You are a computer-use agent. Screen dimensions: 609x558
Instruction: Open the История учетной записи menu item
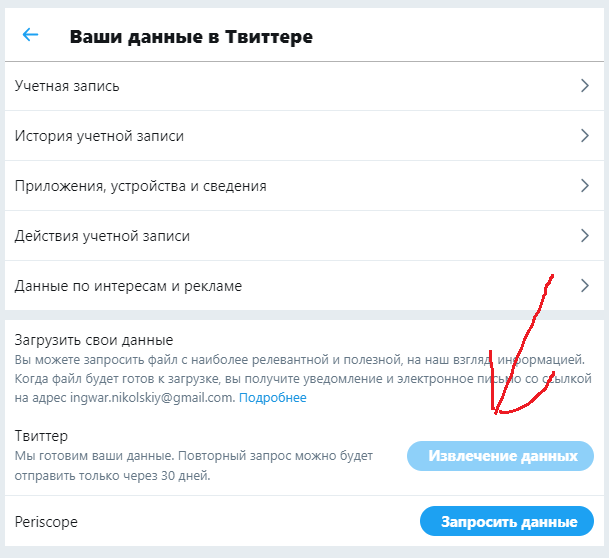click(x=304, y=136)
